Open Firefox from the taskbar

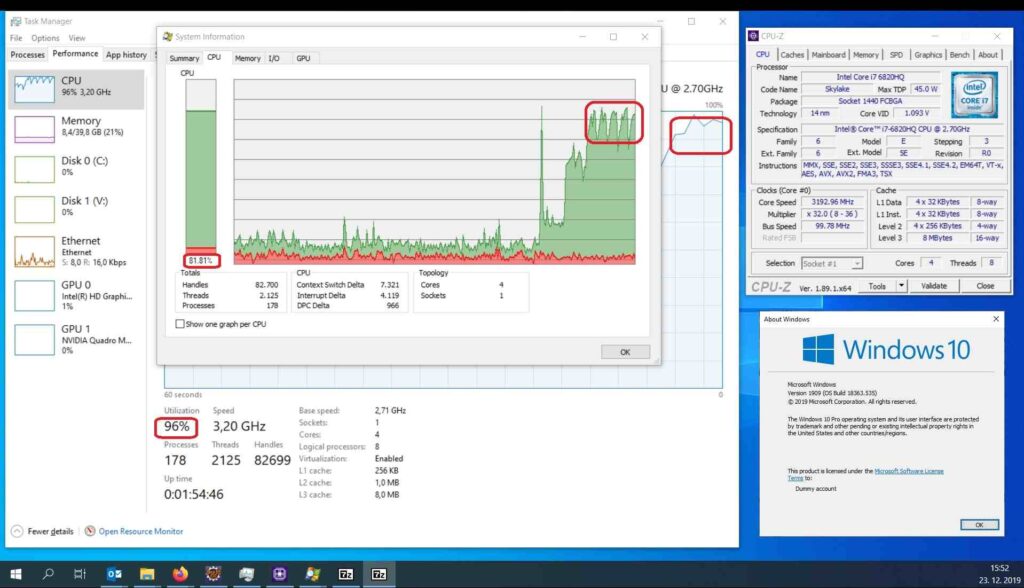pyautogui.click(x=180, y=574)
